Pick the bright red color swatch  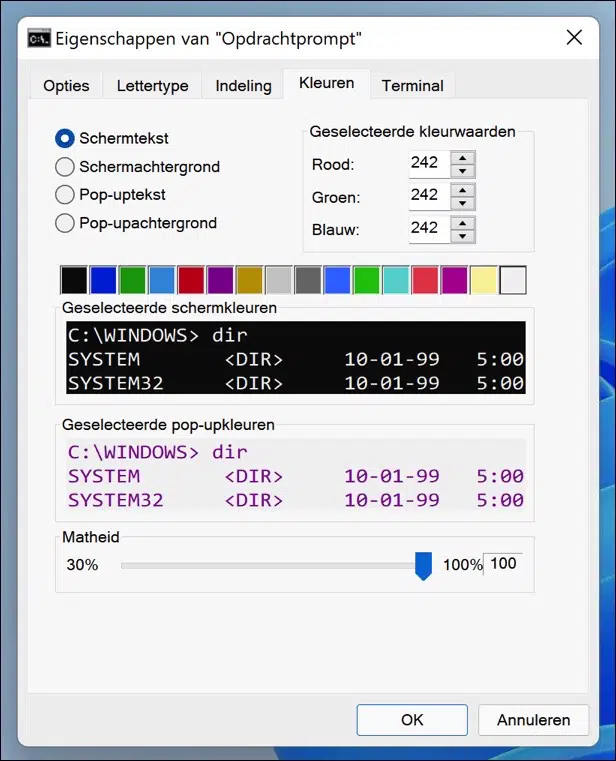pos(425,280)
